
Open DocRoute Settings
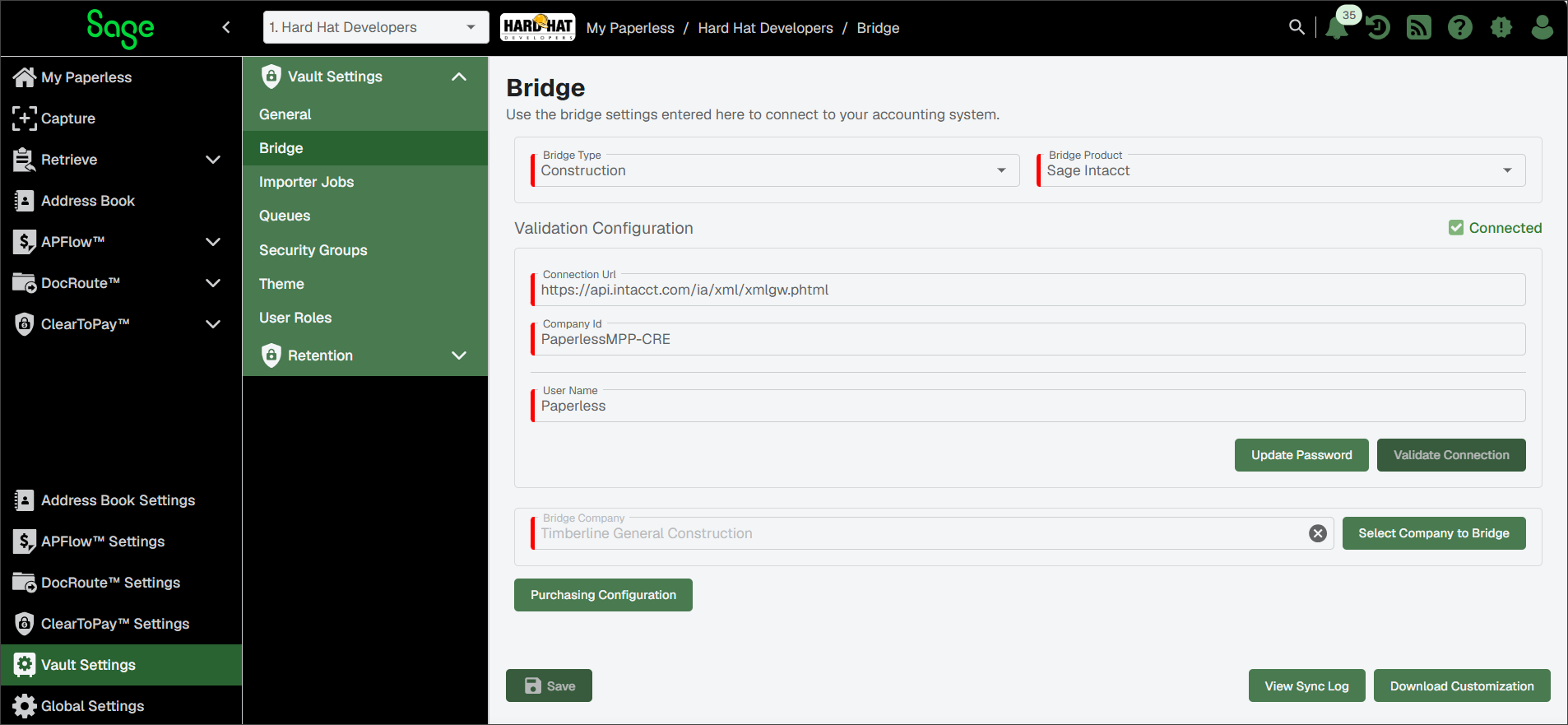pyautogui.click(x=121, y=583)
